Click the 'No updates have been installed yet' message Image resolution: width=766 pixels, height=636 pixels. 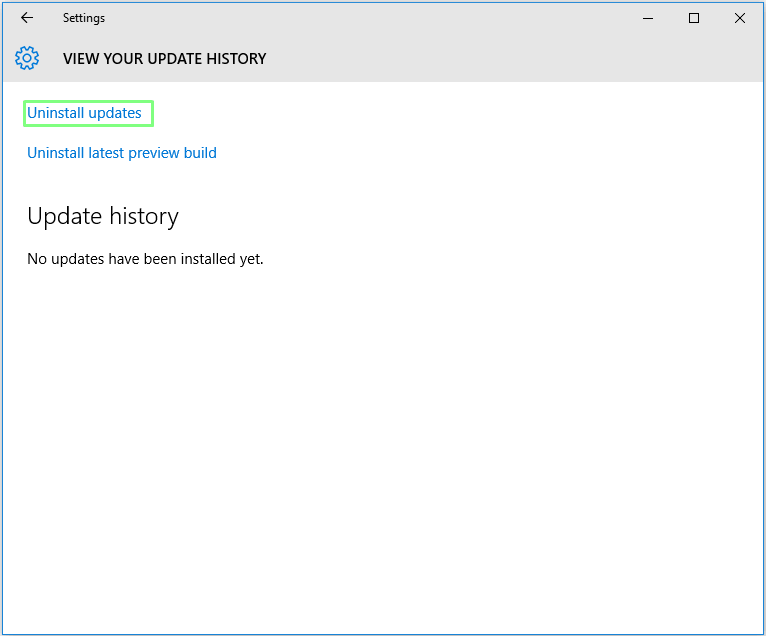tap(145, 259)
